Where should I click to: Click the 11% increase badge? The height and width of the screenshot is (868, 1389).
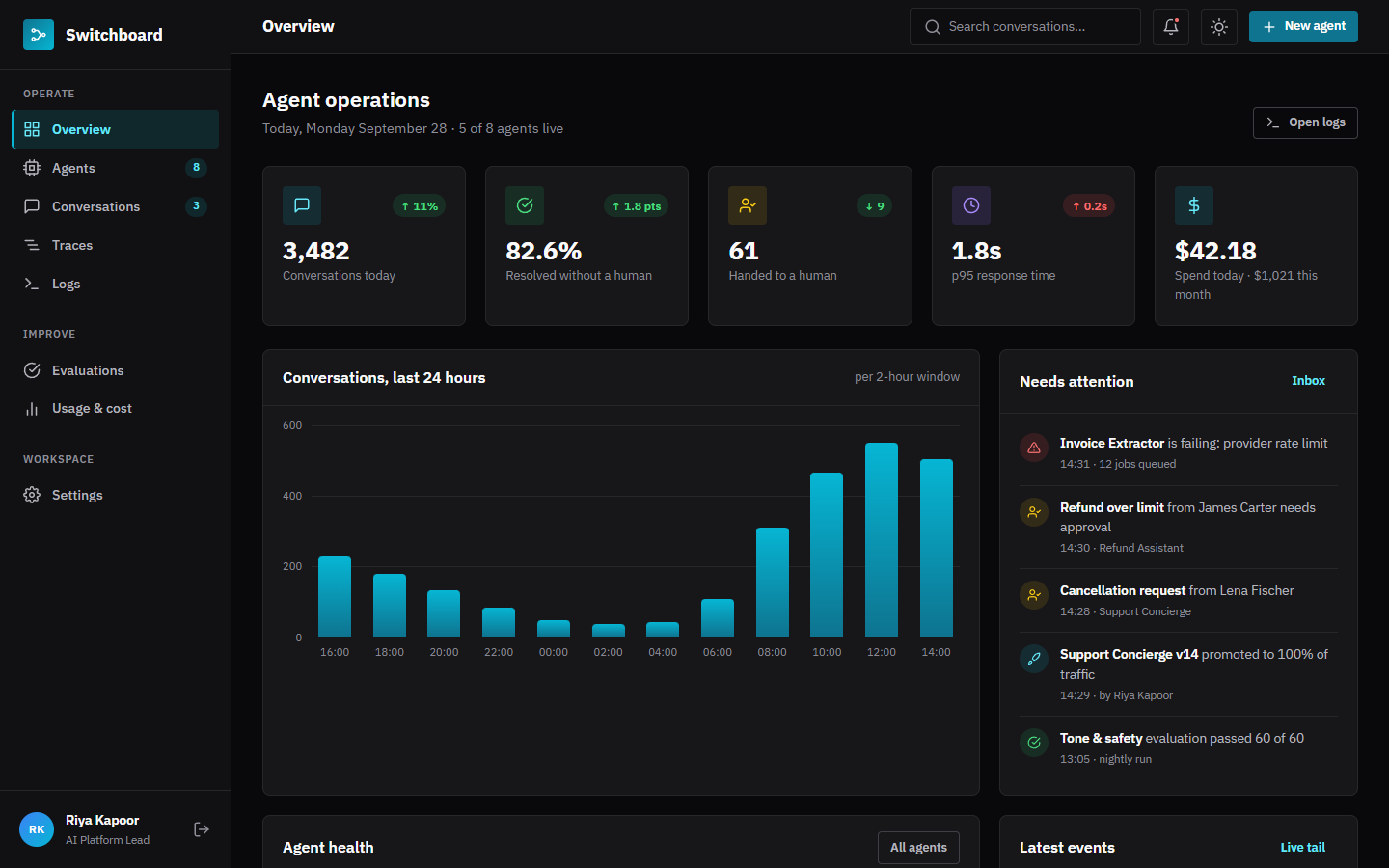point(419,206)
